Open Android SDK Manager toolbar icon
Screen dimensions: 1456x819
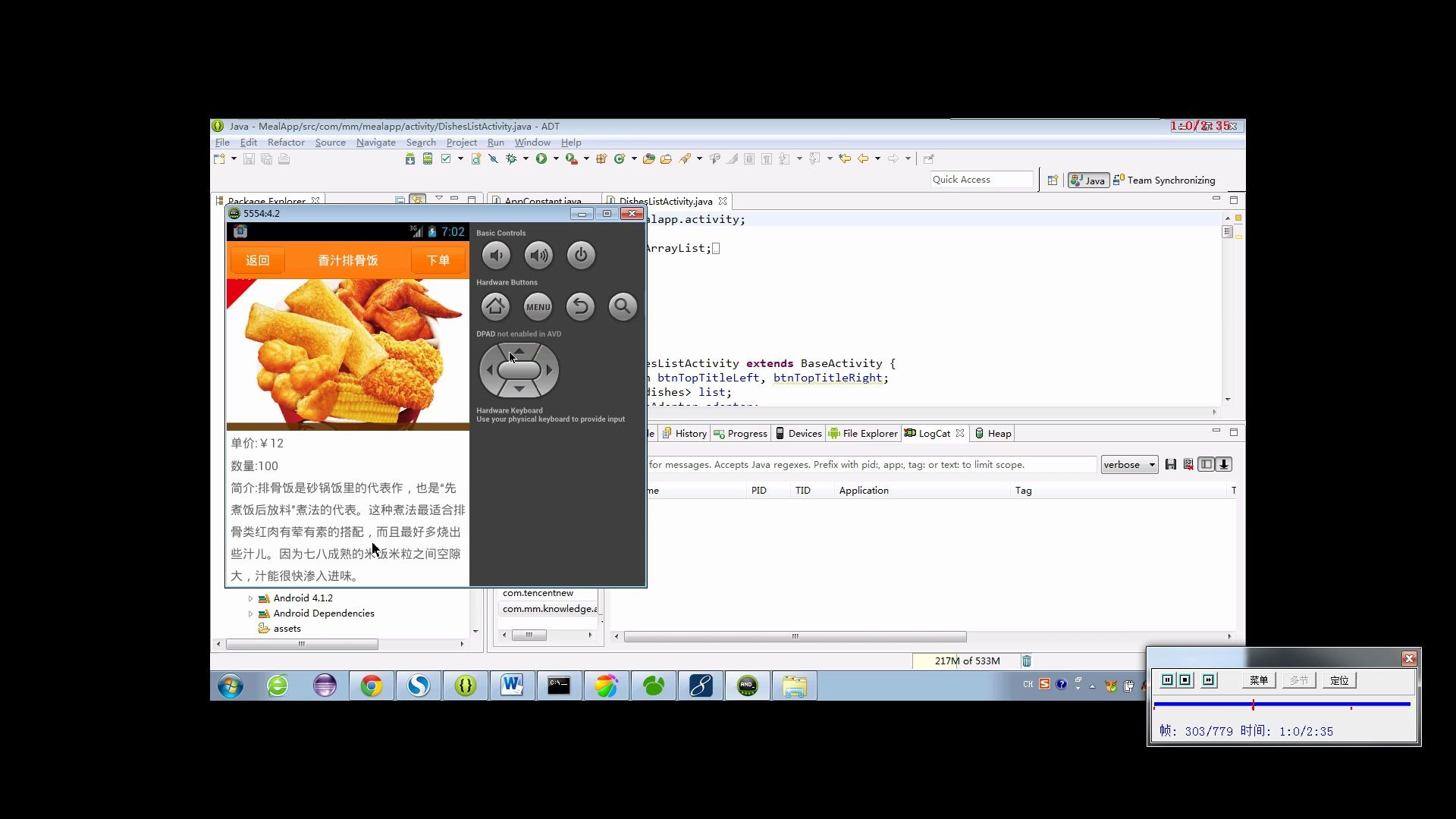(x=410, y=158)
